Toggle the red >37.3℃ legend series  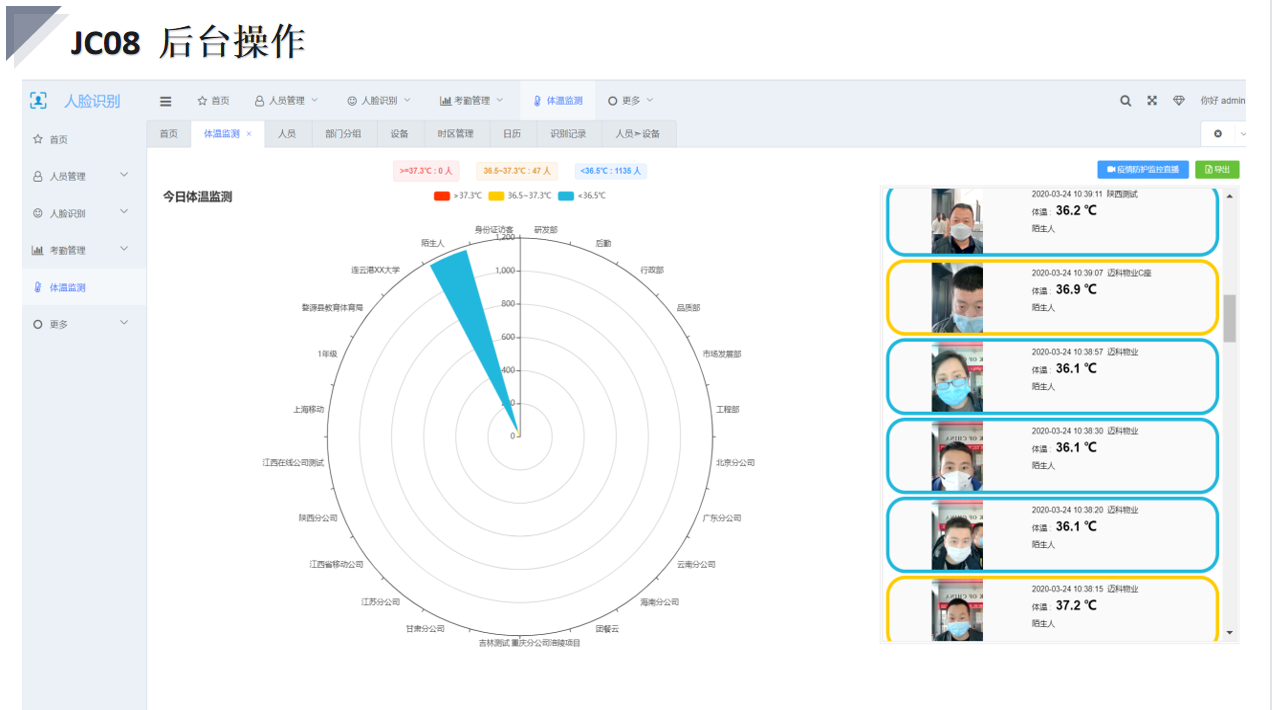442,196
